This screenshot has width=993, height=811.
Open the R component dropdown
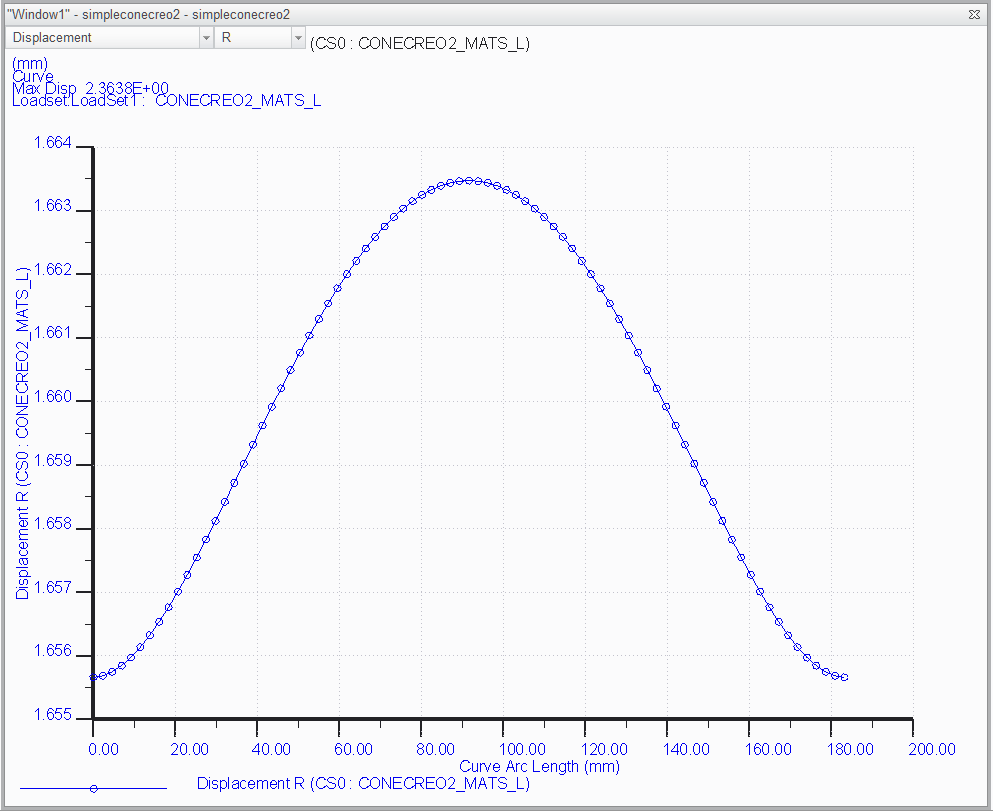tap(260, 38)
